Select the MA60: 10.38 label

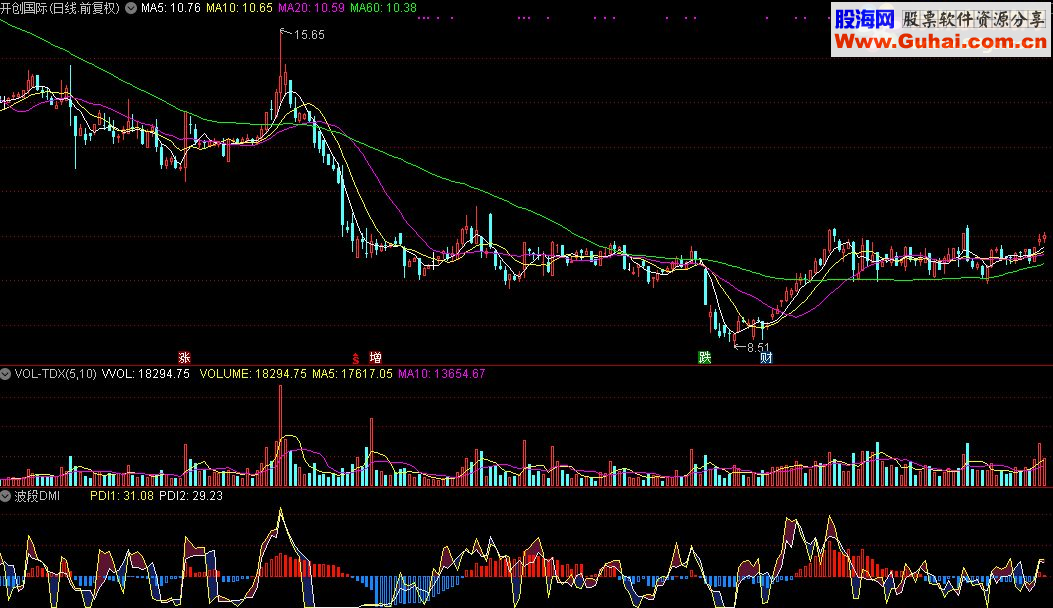[x=383, y=8]
